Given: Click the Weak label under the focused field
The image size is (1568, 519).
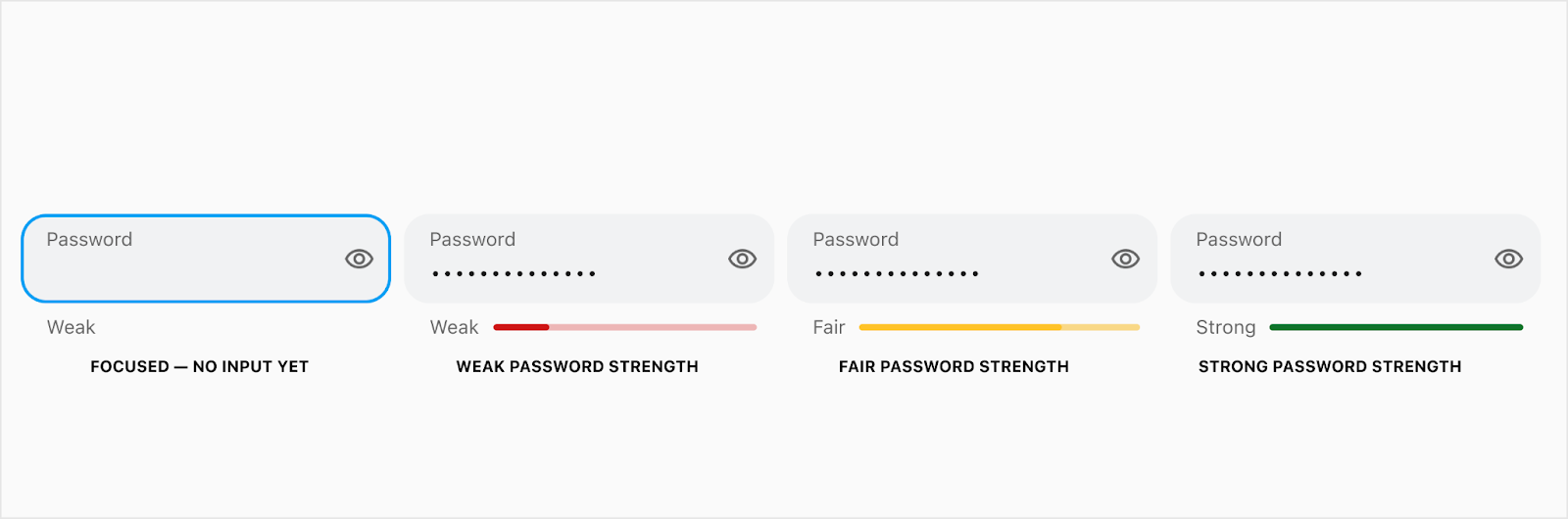Looking at the screenshot, I should pyautogui.click(x=72, y=327).
